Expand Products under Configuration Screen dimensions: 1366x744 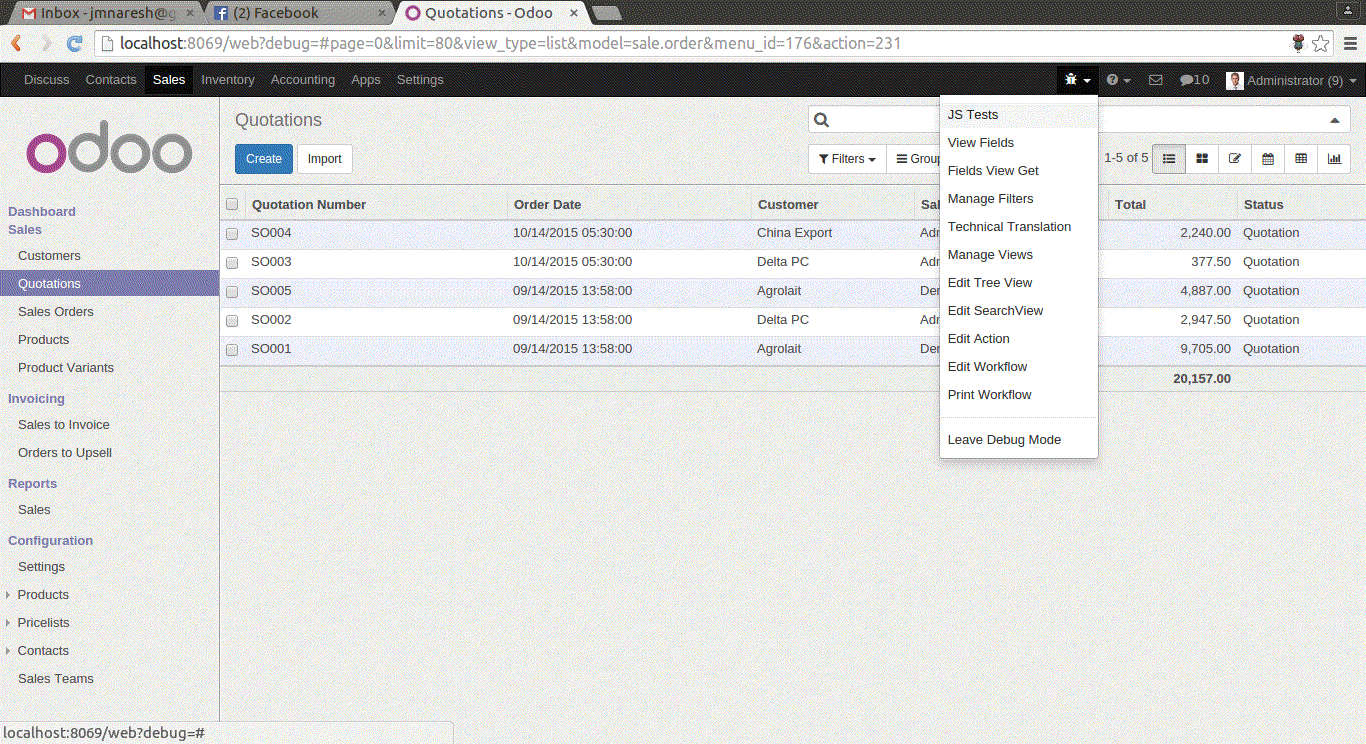43,594
